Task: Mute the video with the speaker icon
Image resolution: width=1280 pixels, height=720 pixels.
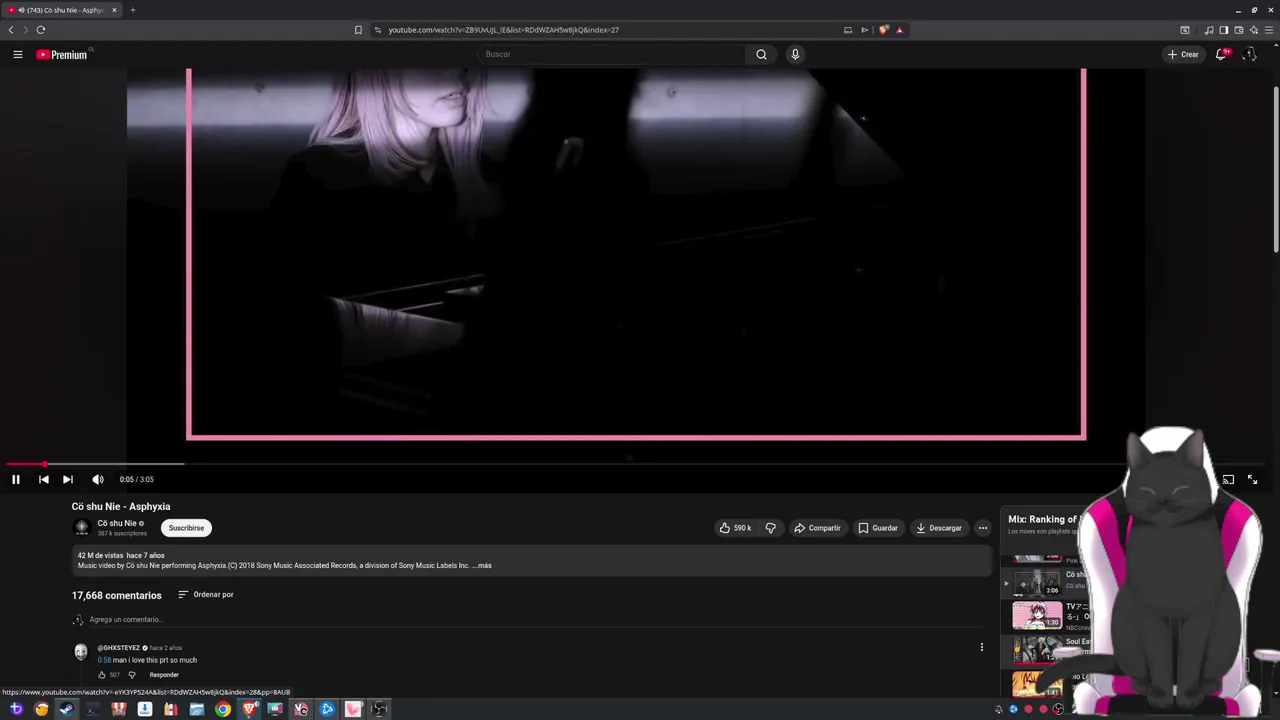Action: click(x=97, y=480)
